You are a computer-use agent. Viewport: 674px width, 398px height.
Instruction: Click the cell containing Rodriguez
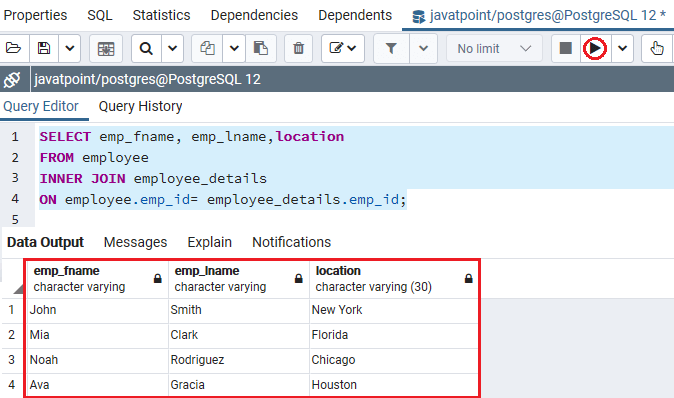click(x=239, y=360)
